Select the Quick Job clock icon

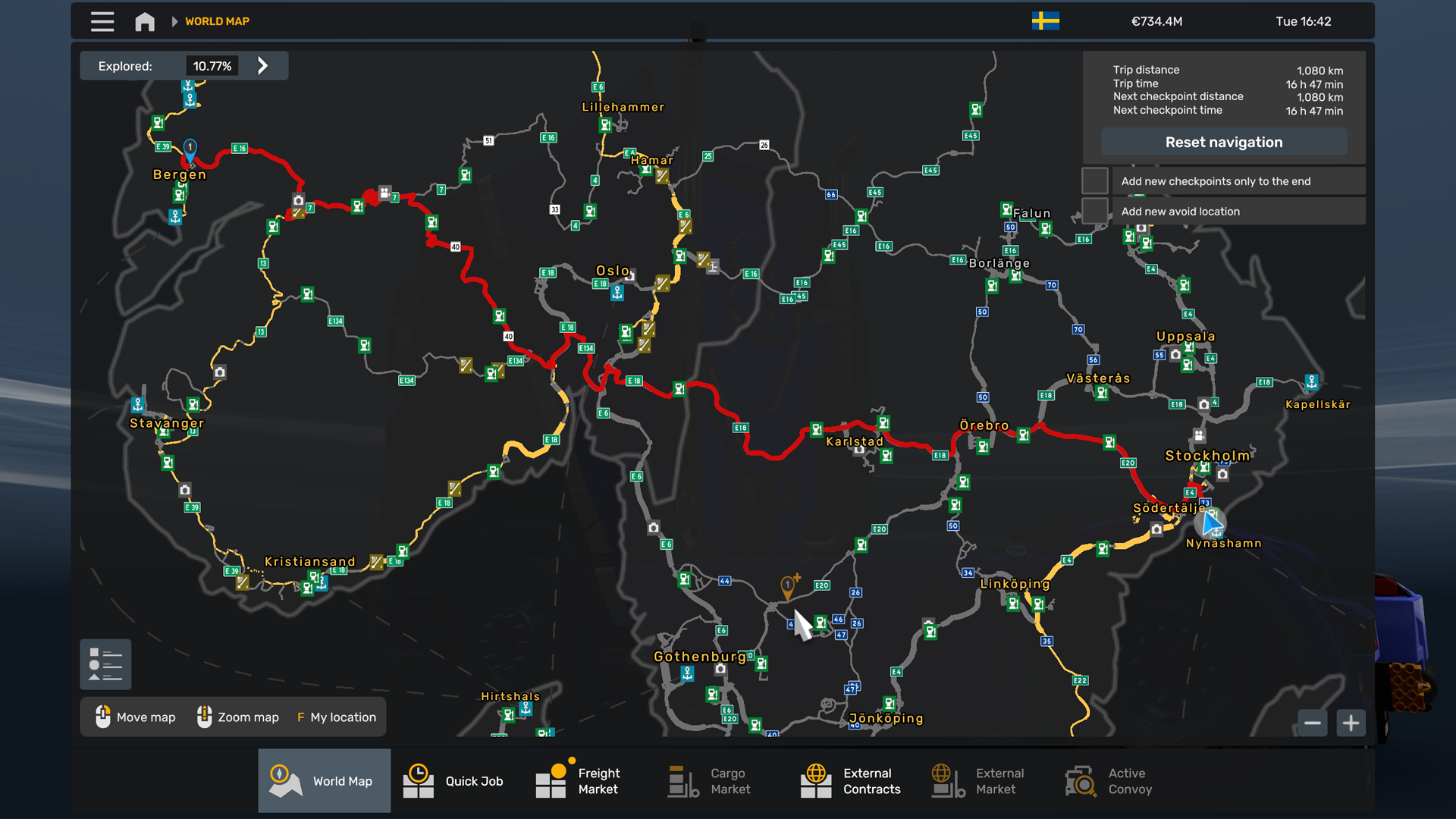point(419,780)
